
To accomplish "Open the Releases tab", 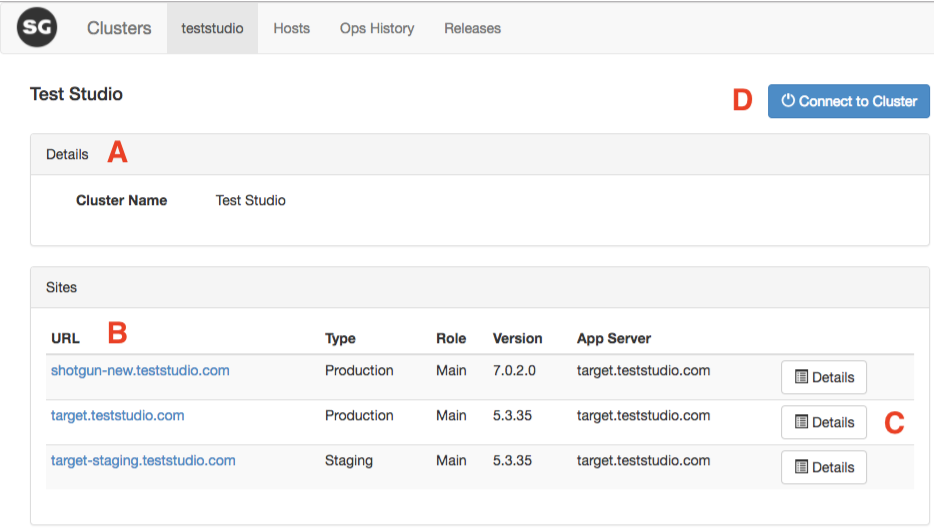I will [x=472, y=28].
